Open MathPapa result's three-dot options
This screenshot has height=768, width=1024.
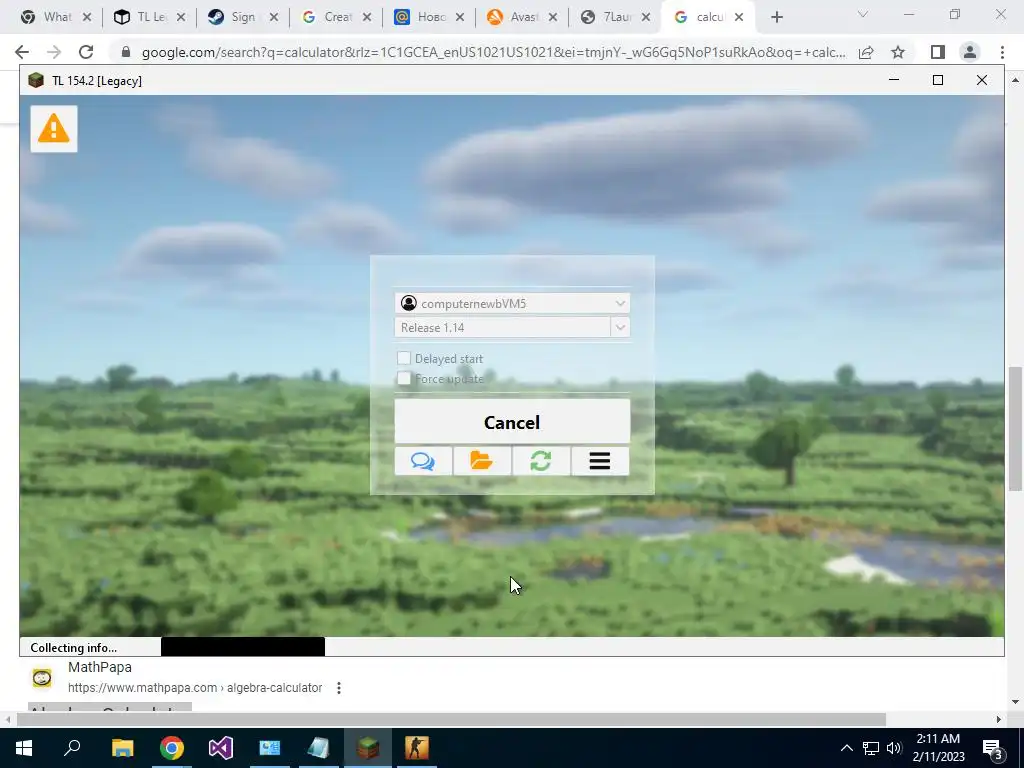click(338, 688)
